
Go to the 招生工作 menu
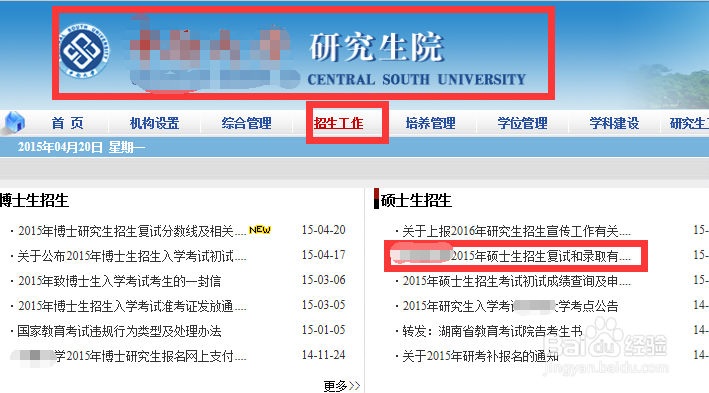[339, 123]
